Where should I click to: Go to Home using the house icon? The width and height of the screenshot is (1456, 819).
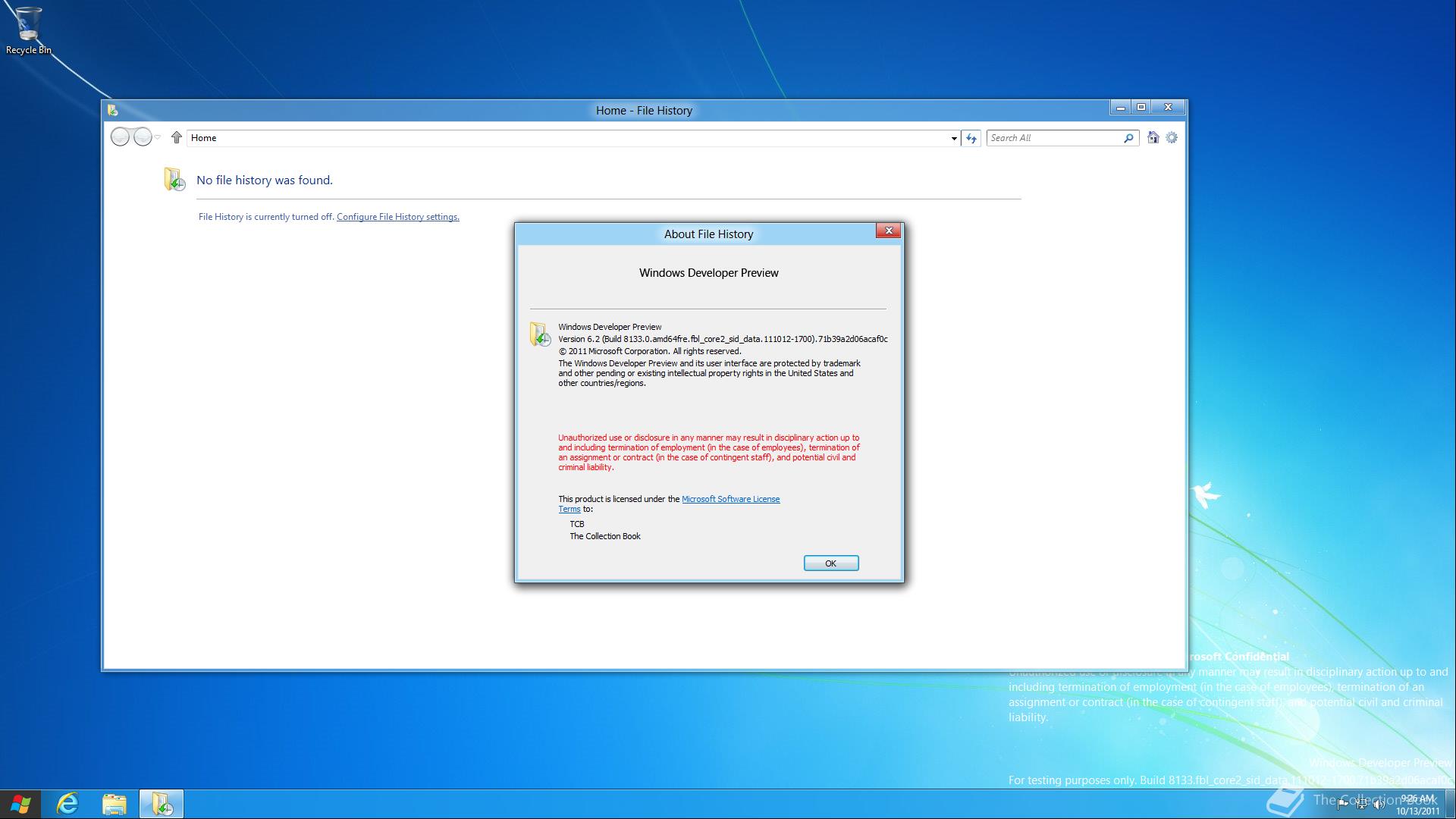coord(1153,137)
